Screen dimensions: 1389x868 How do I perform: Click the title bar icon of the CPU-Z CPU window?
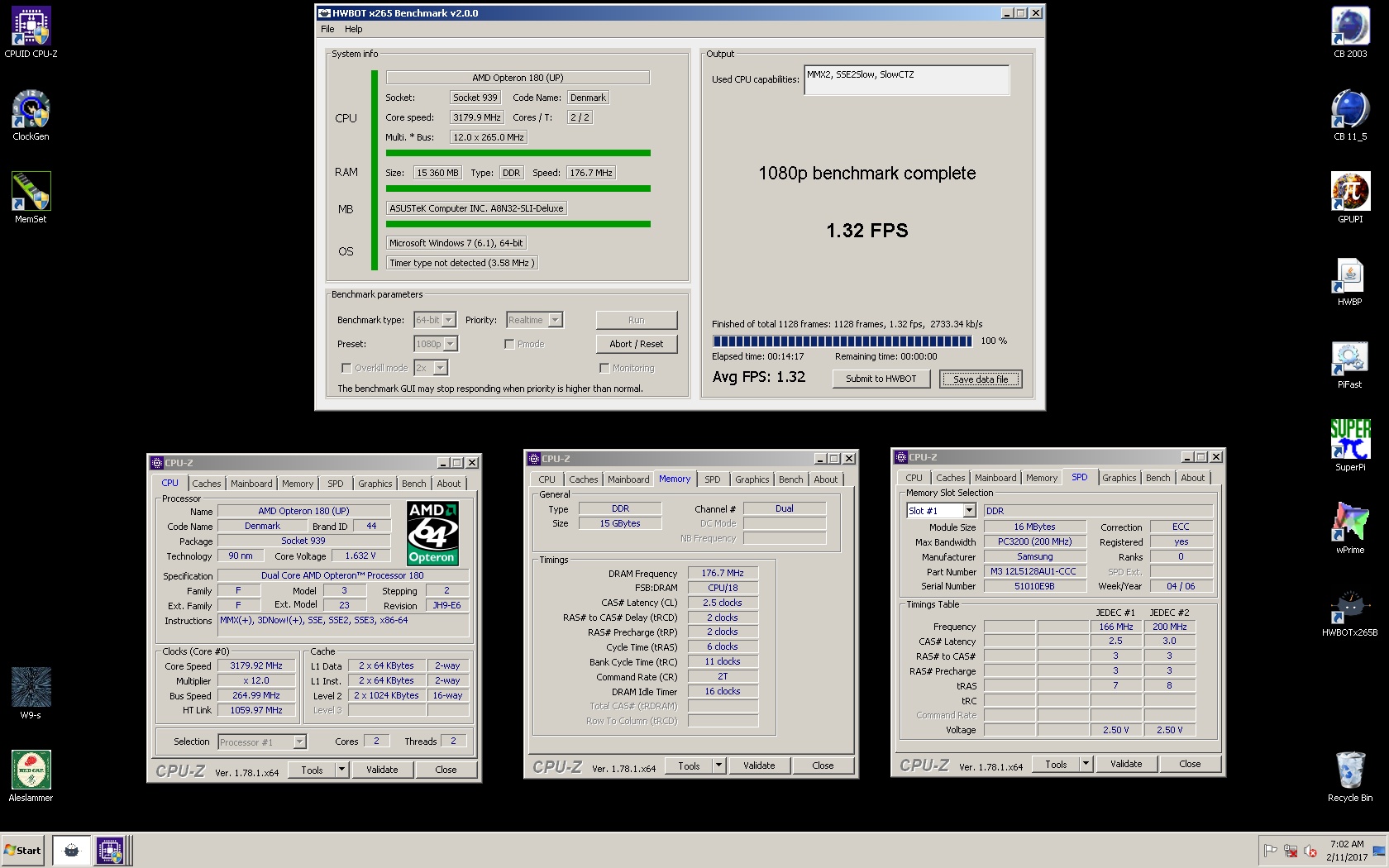(x=157, y=463)
